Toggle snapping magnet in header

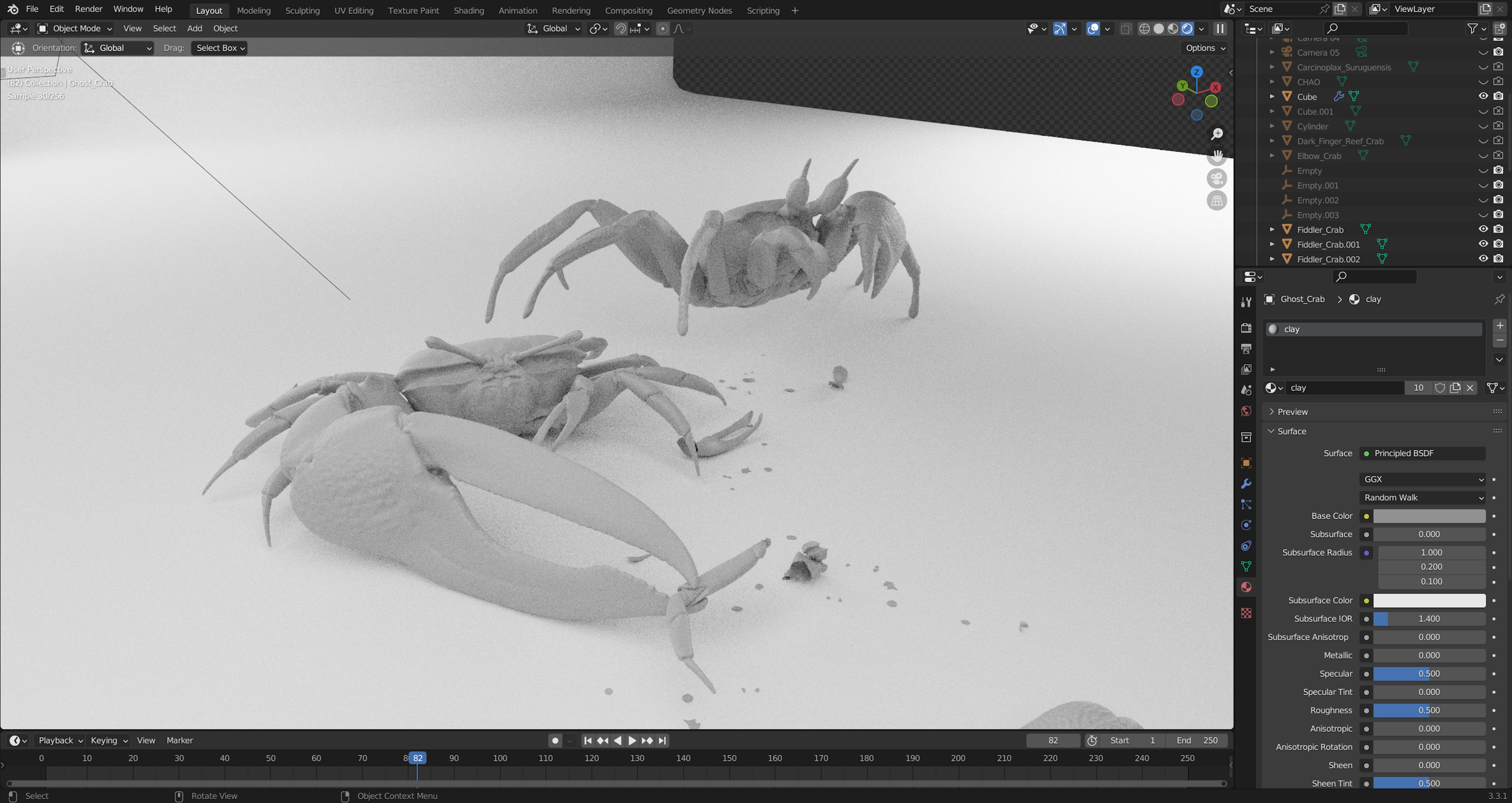point(621,29)
